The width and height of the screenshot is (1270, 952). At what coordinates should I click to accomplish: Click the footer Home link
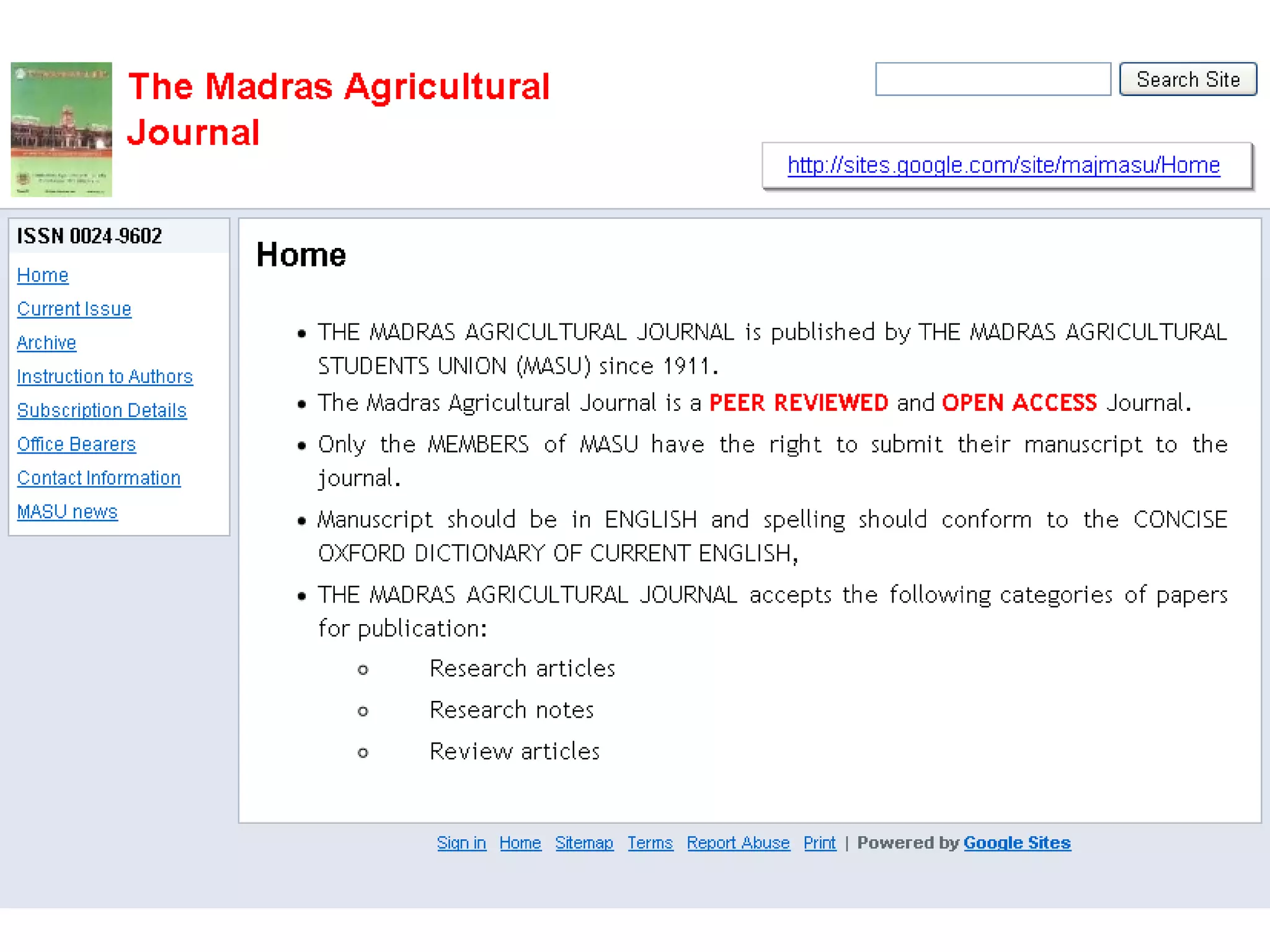pyautogui.click(x=520, y=843)
